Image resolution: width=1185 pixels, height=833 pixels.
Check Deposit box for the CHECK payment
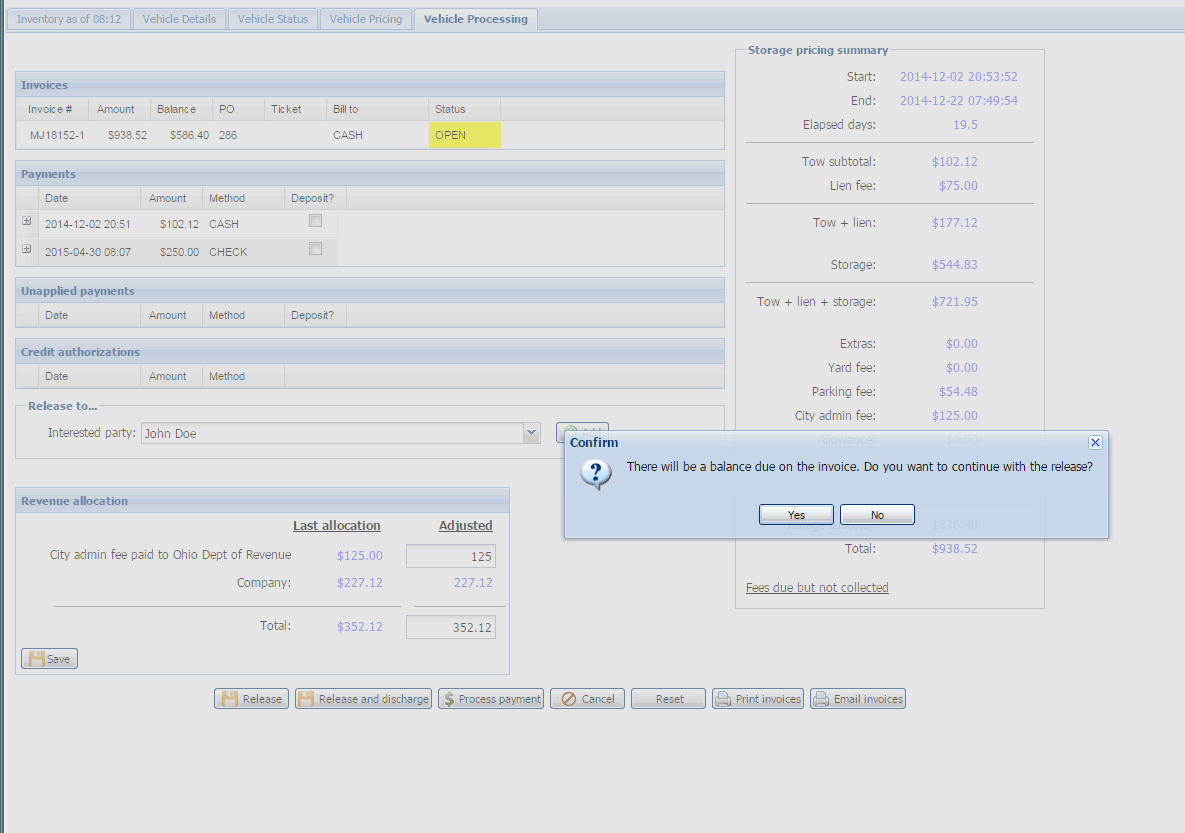click(x=316, y=249)
